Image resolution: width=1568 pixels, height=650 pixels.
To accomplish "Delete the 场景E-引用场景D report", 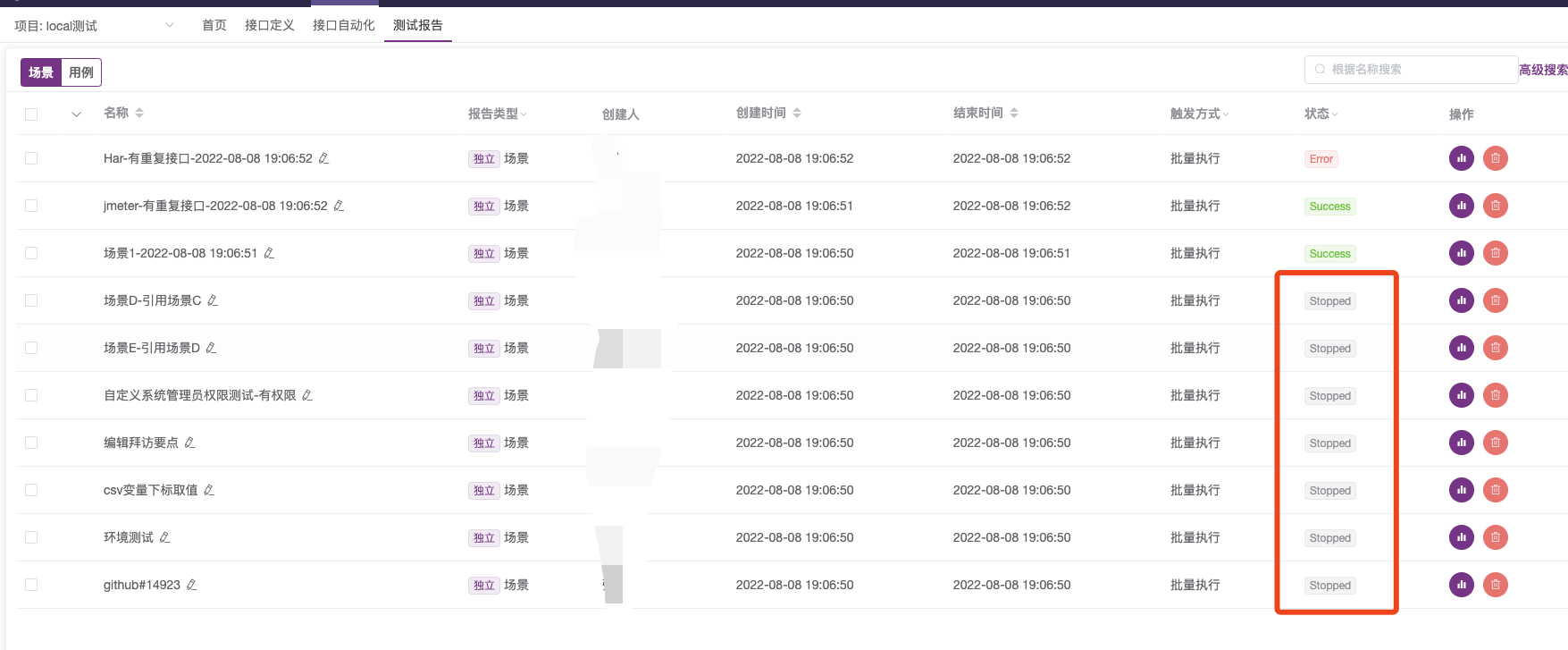I will pyautogui.click(x=1495, y=348).
